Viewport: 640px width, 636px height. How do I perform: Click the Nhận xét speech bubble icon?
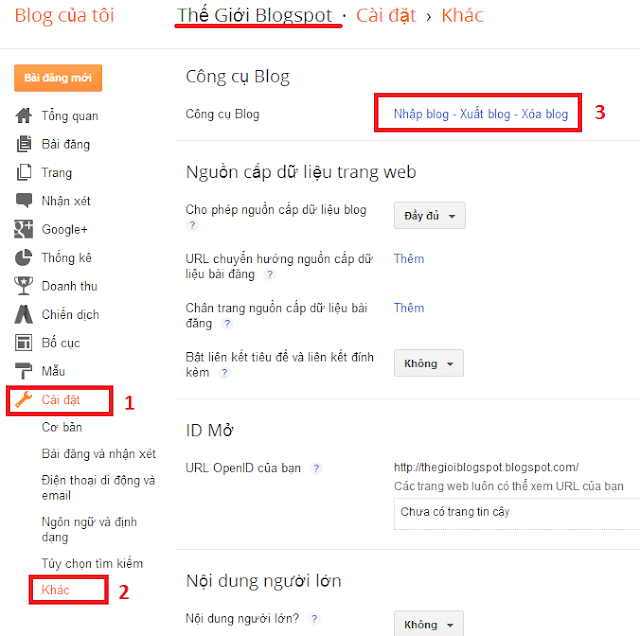(x=24, y=200)
